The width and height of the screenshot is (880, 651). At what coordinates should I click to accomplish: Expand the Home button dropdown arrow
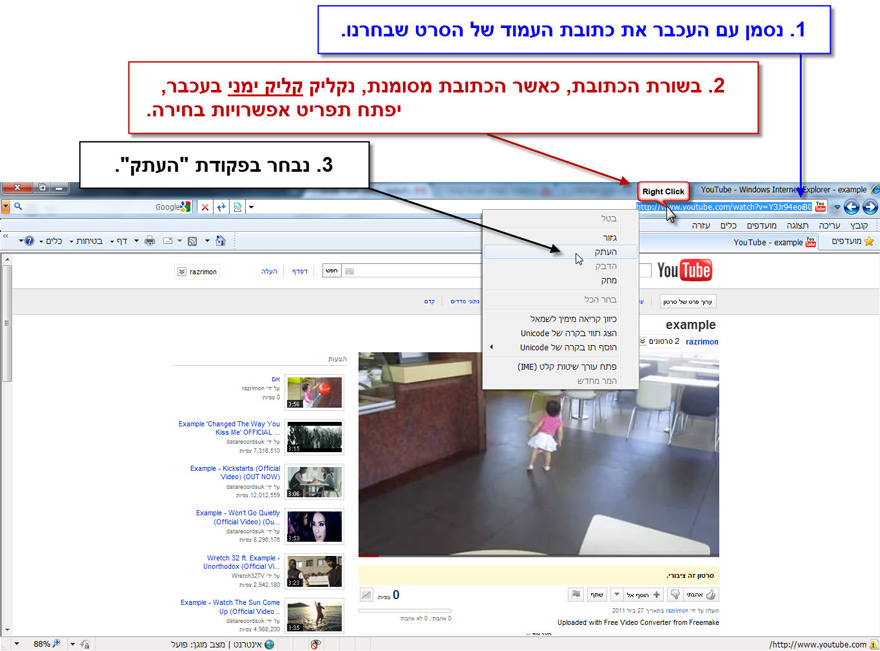point(207,241)
